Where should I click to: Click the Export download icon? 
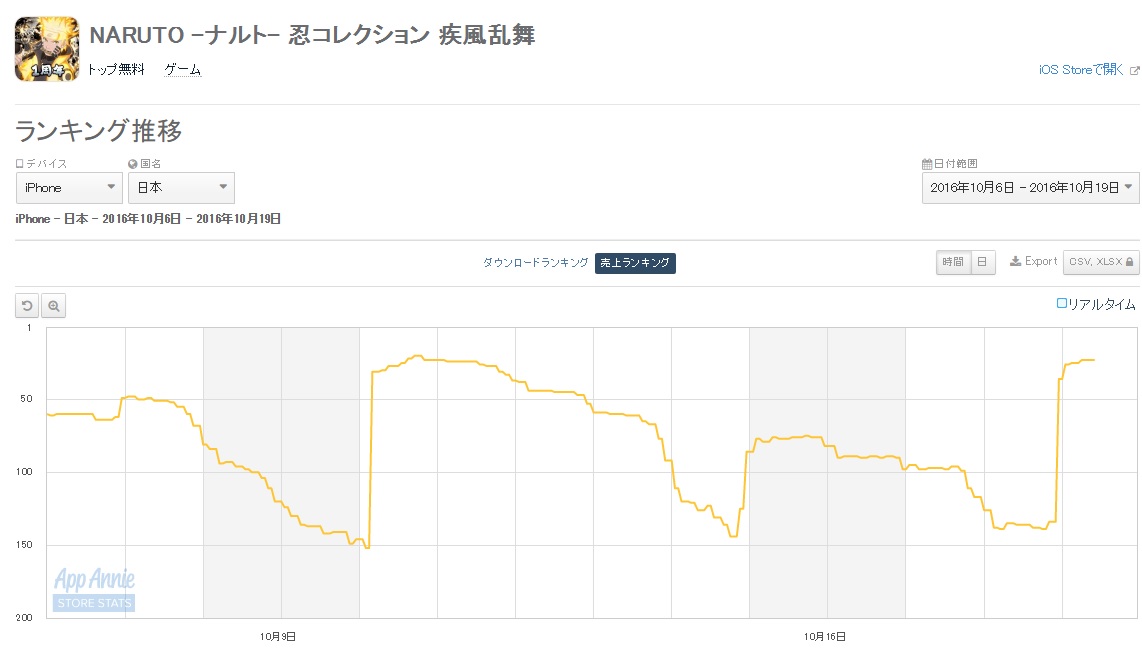(x=1015, y=261)
